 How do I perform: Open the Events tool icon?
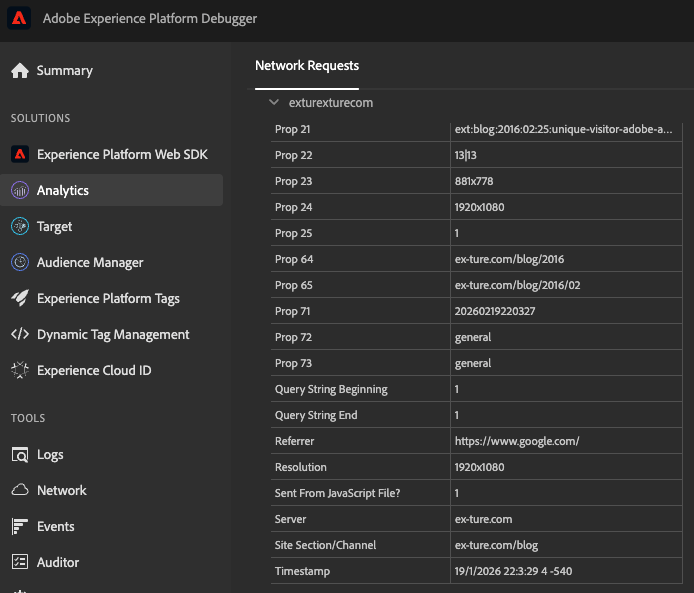(x=20, y=527)
